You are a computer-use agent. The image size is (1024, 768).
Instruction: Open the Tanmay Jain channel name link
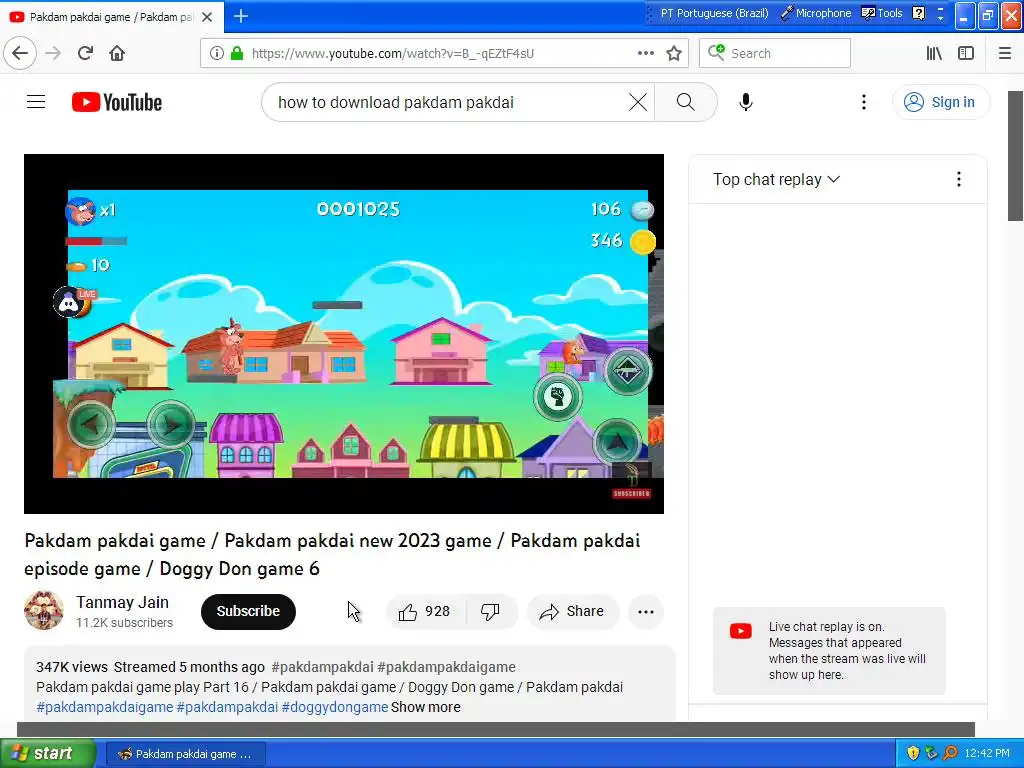(122, 602)
